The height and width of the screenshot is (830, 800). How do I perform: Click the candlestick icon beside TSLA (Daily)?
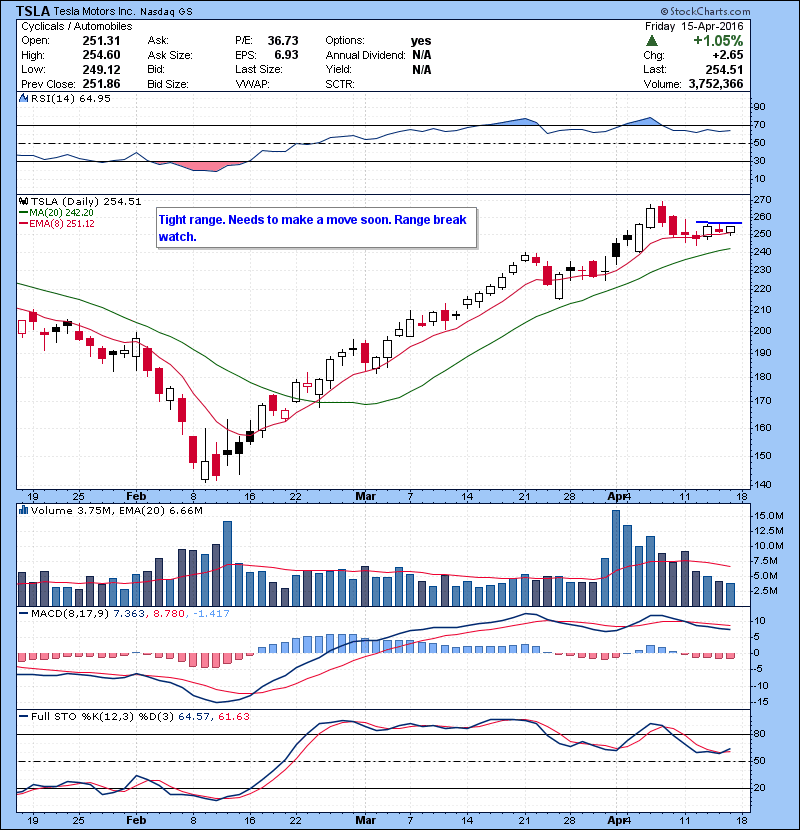pyautogui.click(x=23, y=202)
